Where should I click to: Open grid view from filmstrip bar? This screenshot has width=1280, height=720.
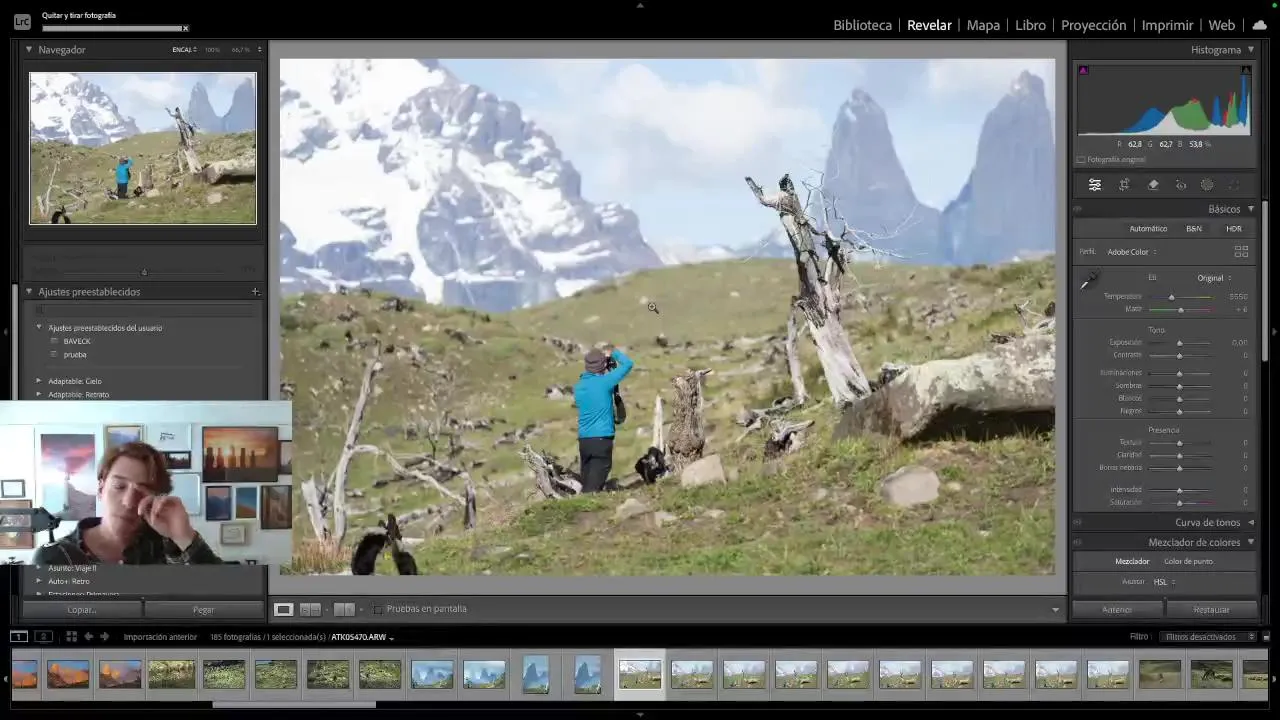[x=71, y=636]
